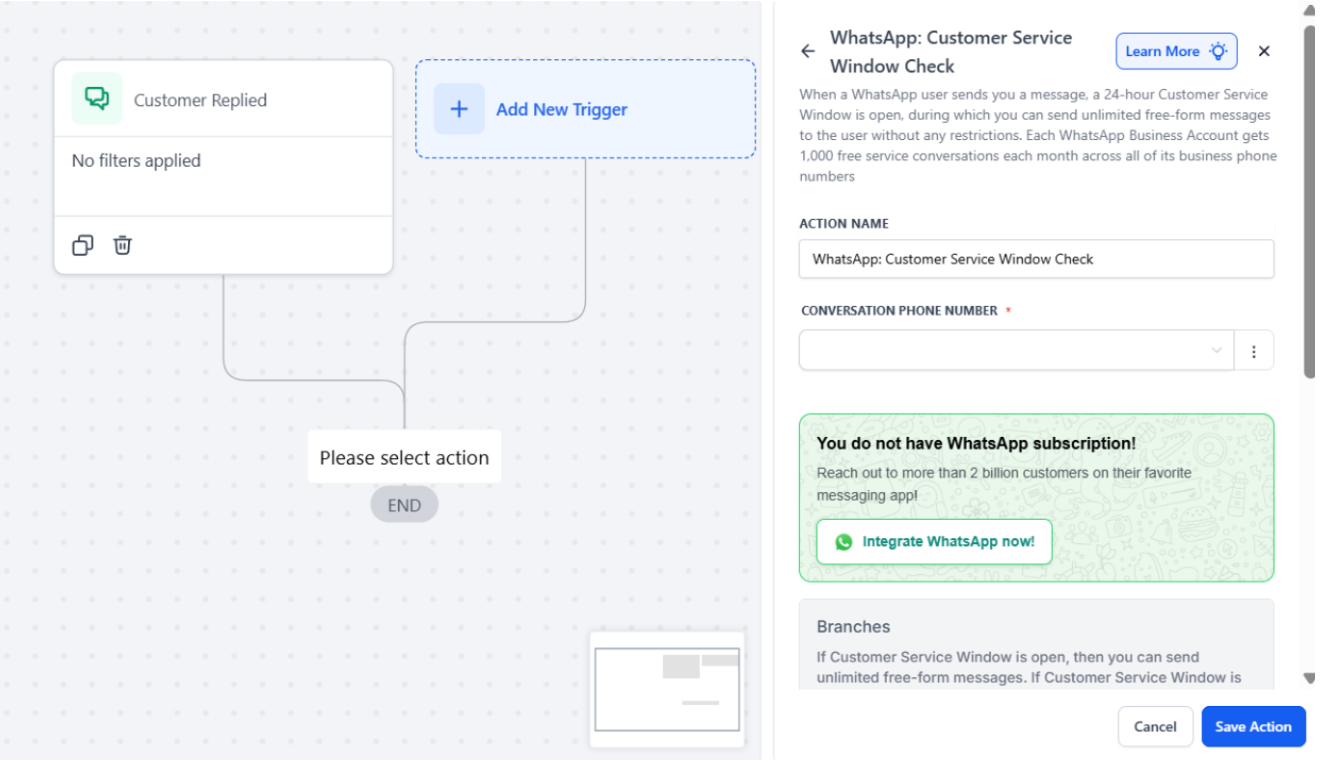Delete the Customer Replied trigger
Viewport: 1324px width, 763px height.
(x=122, y=245)
